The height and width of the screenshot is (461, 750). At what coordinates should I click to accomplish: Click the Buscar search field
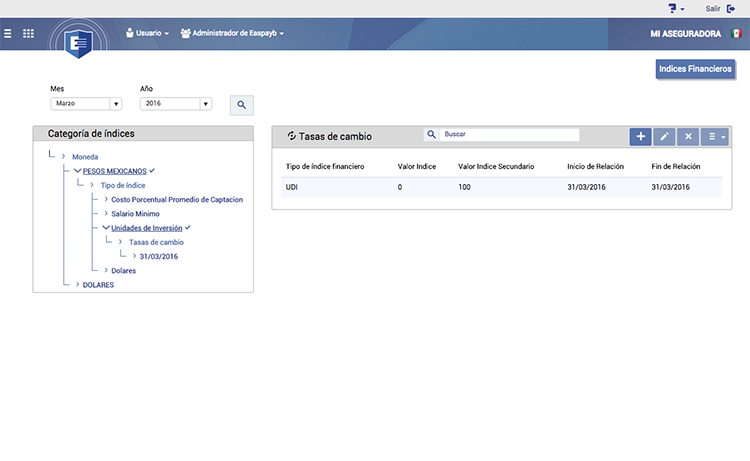tap(509, 134)
